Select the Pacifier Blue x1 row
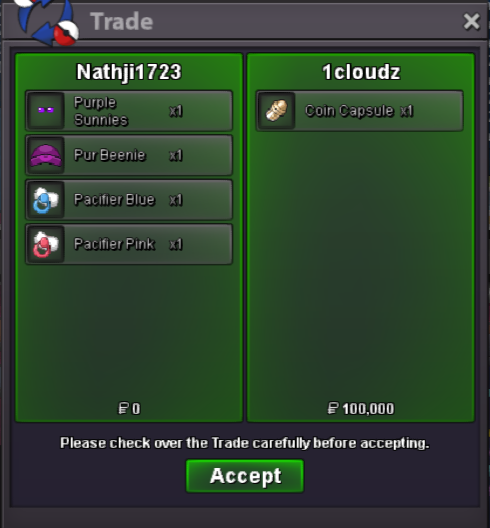The width and height of the screenshot is (490, 528). click(129, 200)
